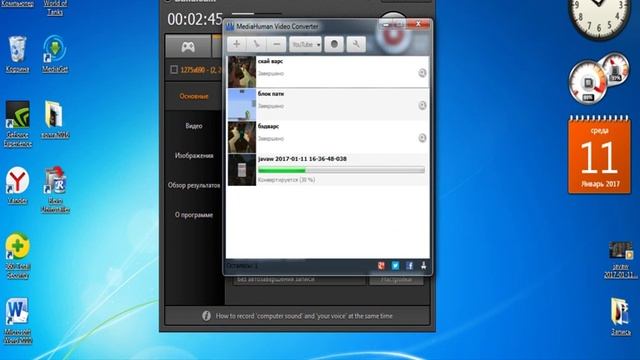640x360 pixels.
Task: Click the бэдварс item title
Action: [269, 127]
